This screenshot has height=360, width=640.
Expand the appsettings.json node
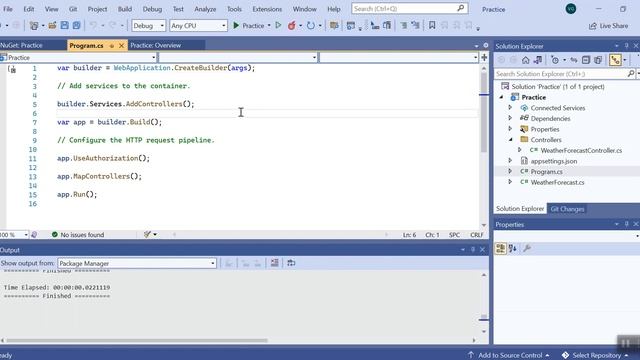(x=510, y=161)
